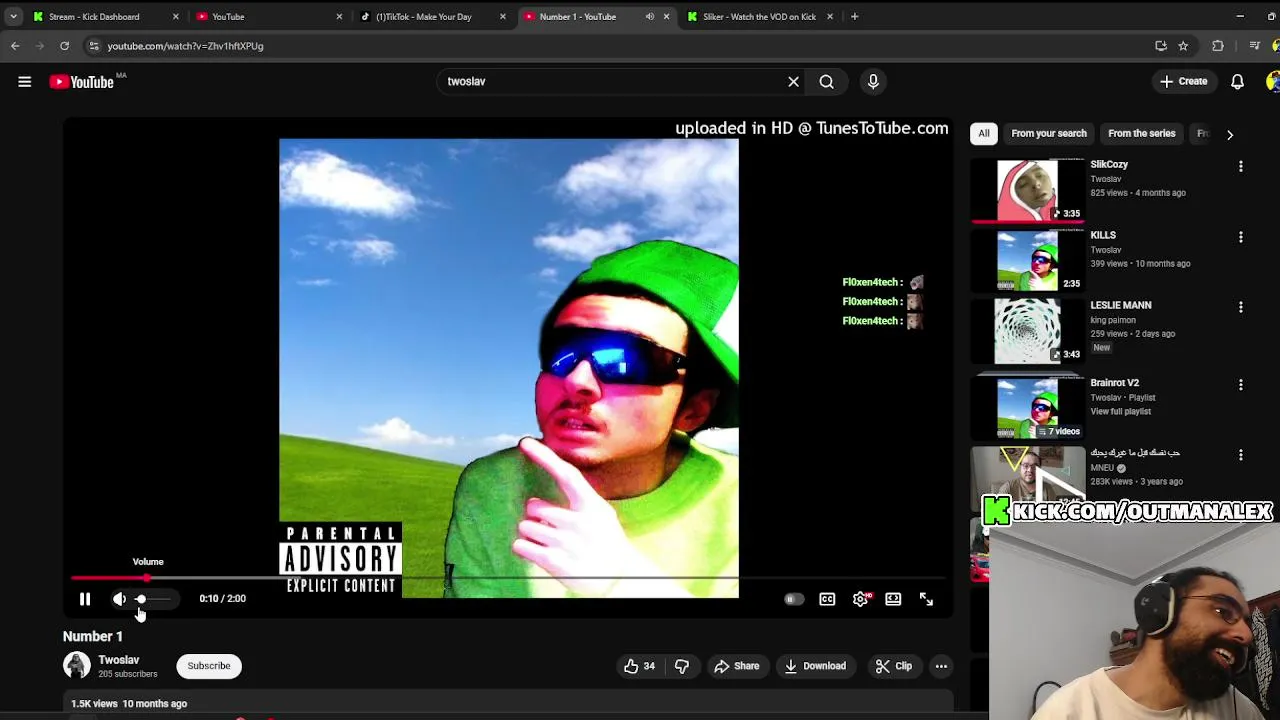Click the magnifier search button
The width and height of the screenshot is (1280, 720).
(827, 82)
